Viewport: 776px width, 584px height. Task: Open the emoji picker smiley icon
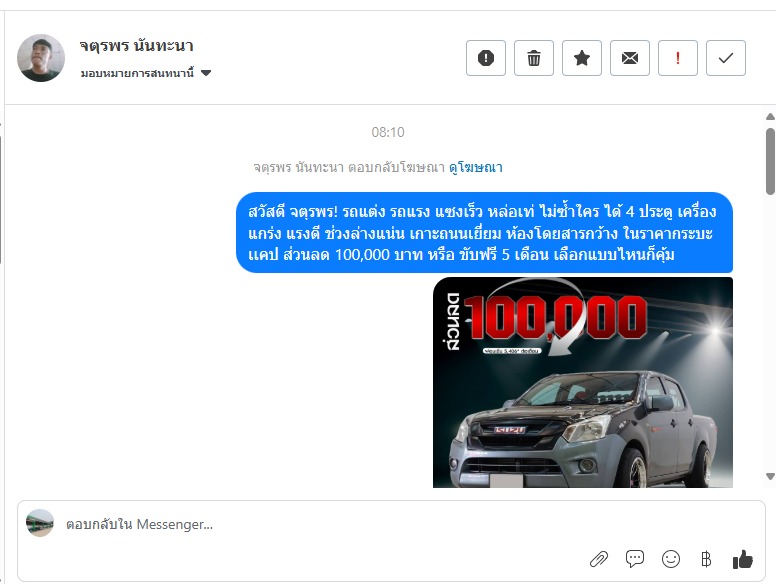[x=671, y=559]
